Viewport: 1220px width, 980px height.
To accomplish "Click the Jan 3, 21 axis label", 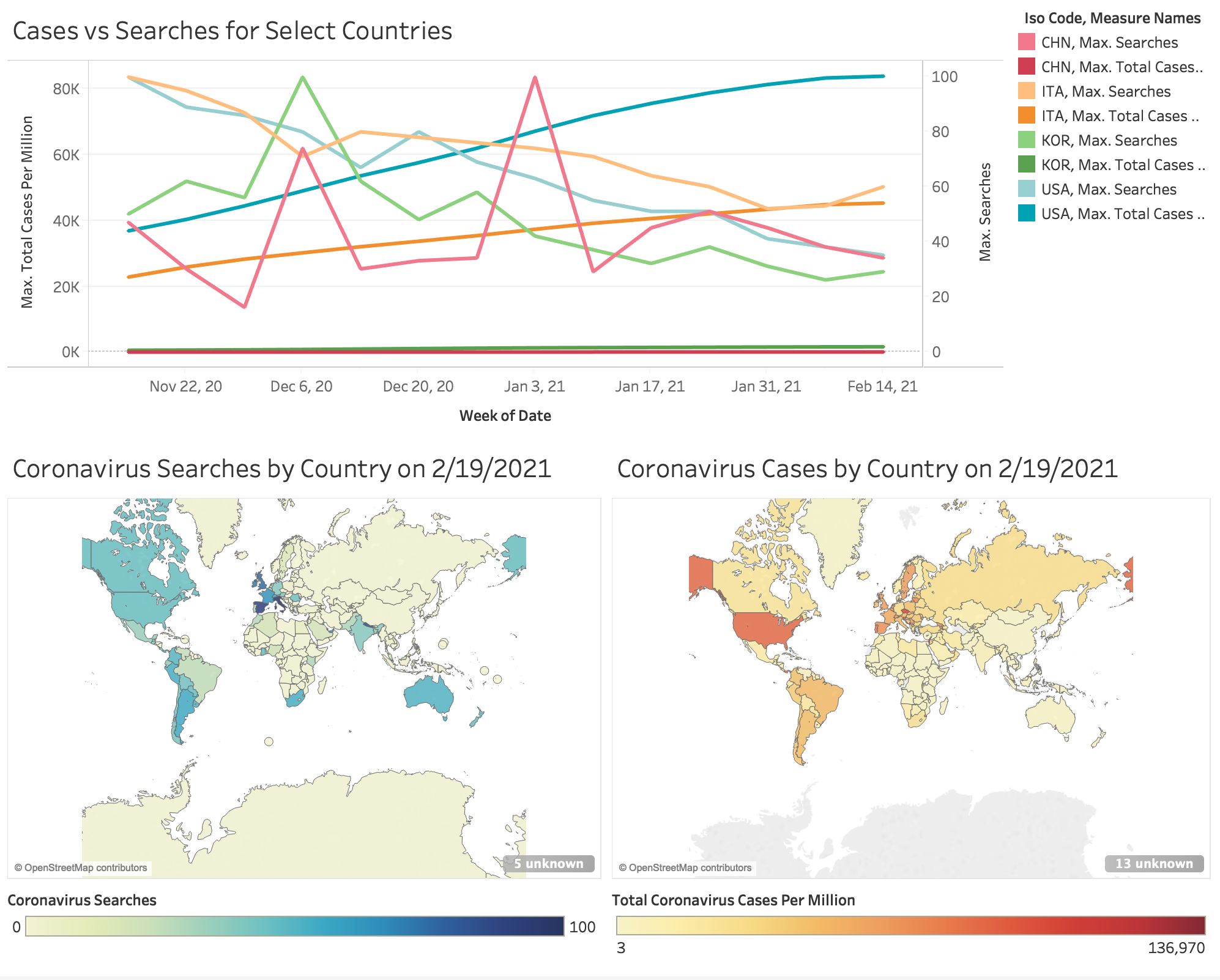I will click(x=534, y=386).
